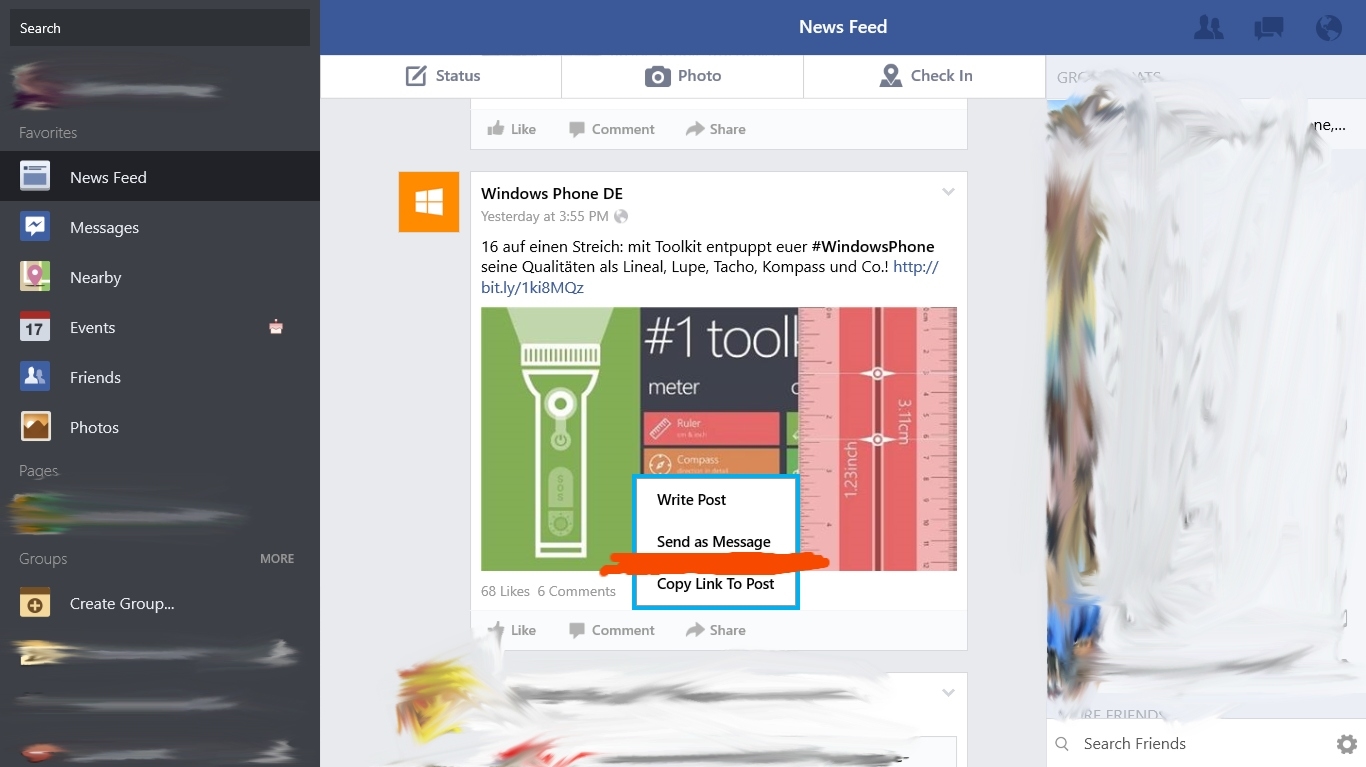
Task: Select the Photo upload tab
Action: [x=683, y=76]
